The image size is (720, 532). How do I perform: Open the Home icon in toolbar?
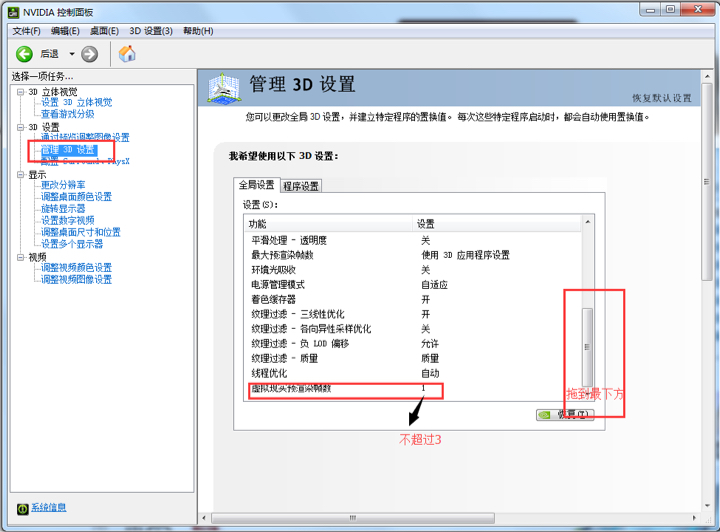[x=127, y=54]
